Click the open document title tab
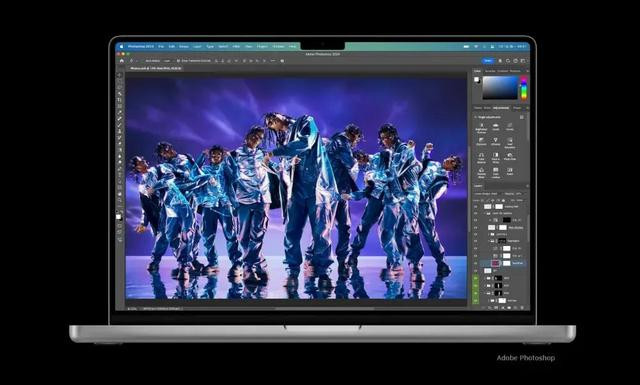The width and height of the screenshot is (640, 385). point(156,68)
